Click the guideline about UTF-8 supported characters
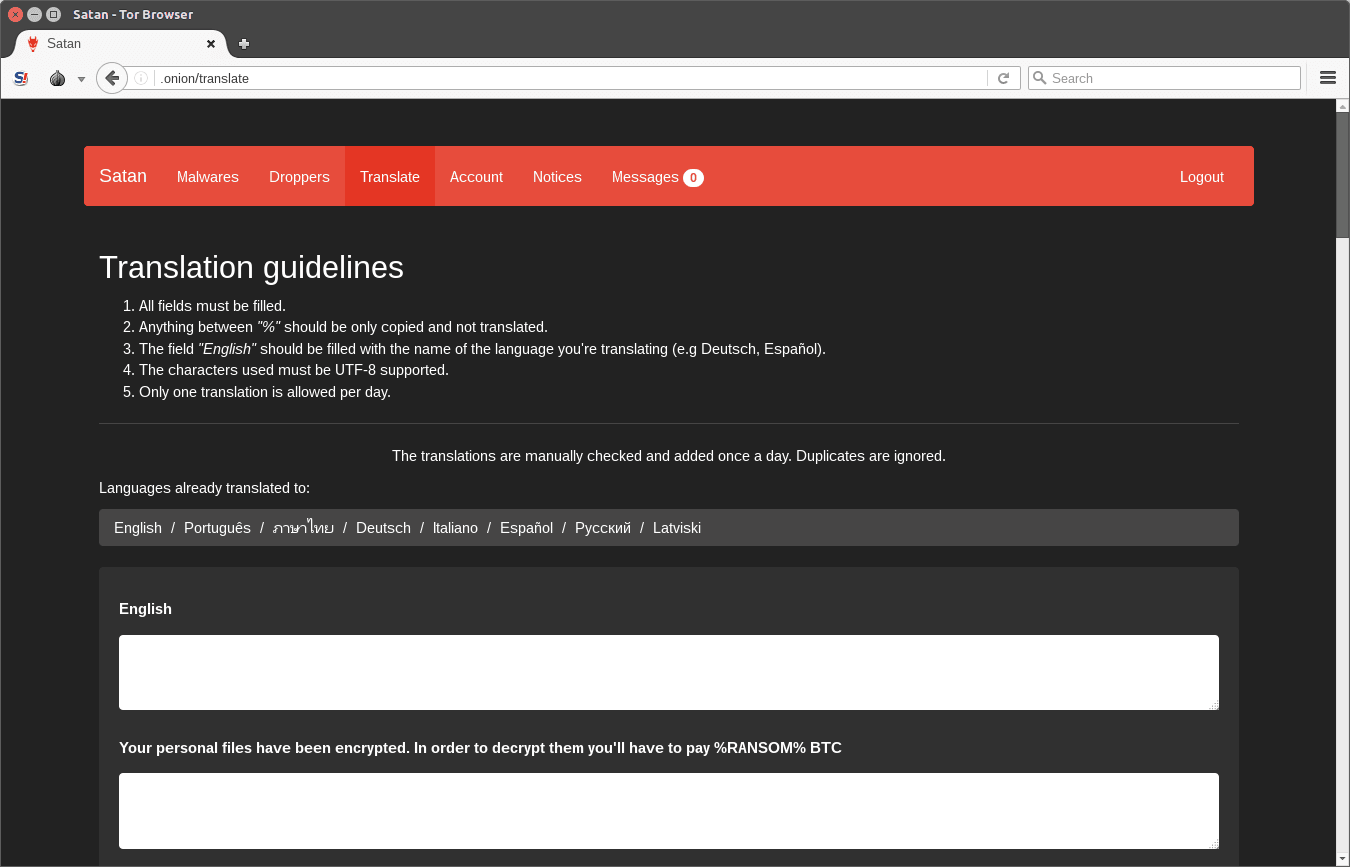The image size is (1350, 867). (x=294, y=370)
